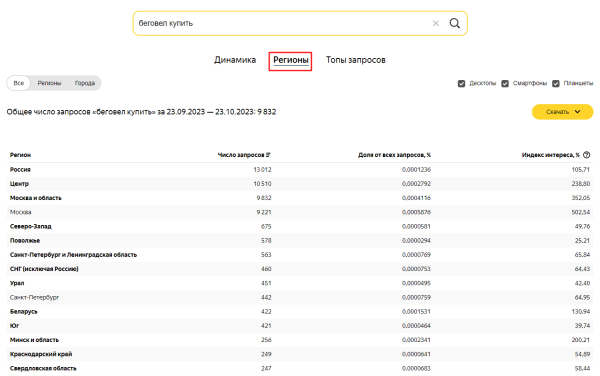Switch to the Топы запросов tab
This screenshot has width=600, height=376.
point(355,60)
